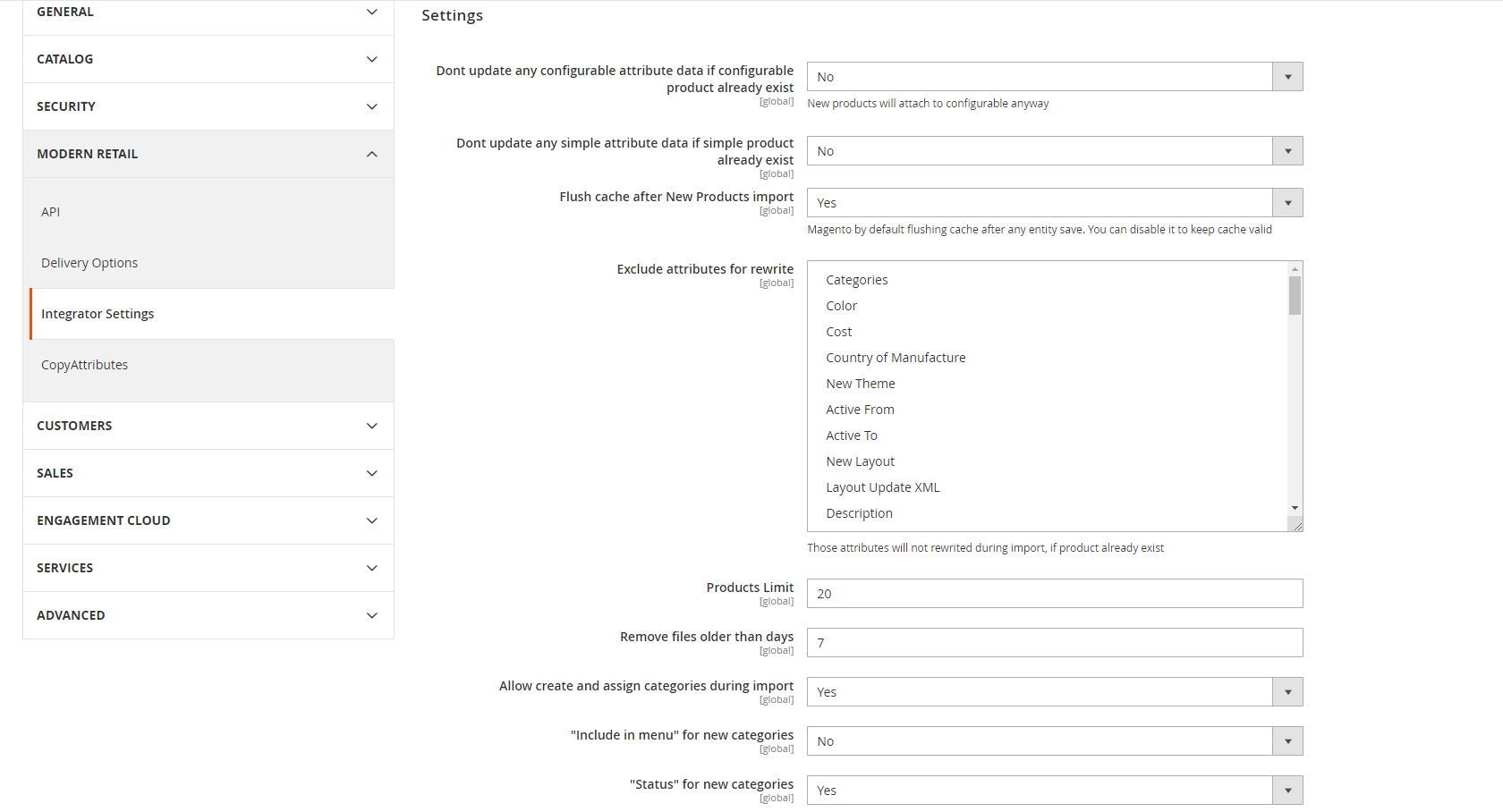Select Layout Update XML option
Image resolution: width=1503 pixels, height=812 pixels.
(1048, 487)
